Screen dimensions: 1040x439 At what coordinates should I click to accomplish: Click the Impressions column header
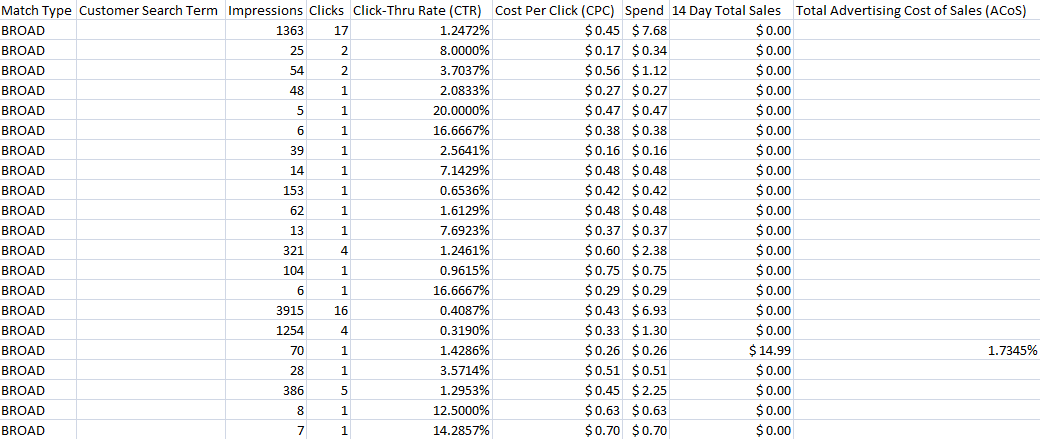click(x=266, y=11)
